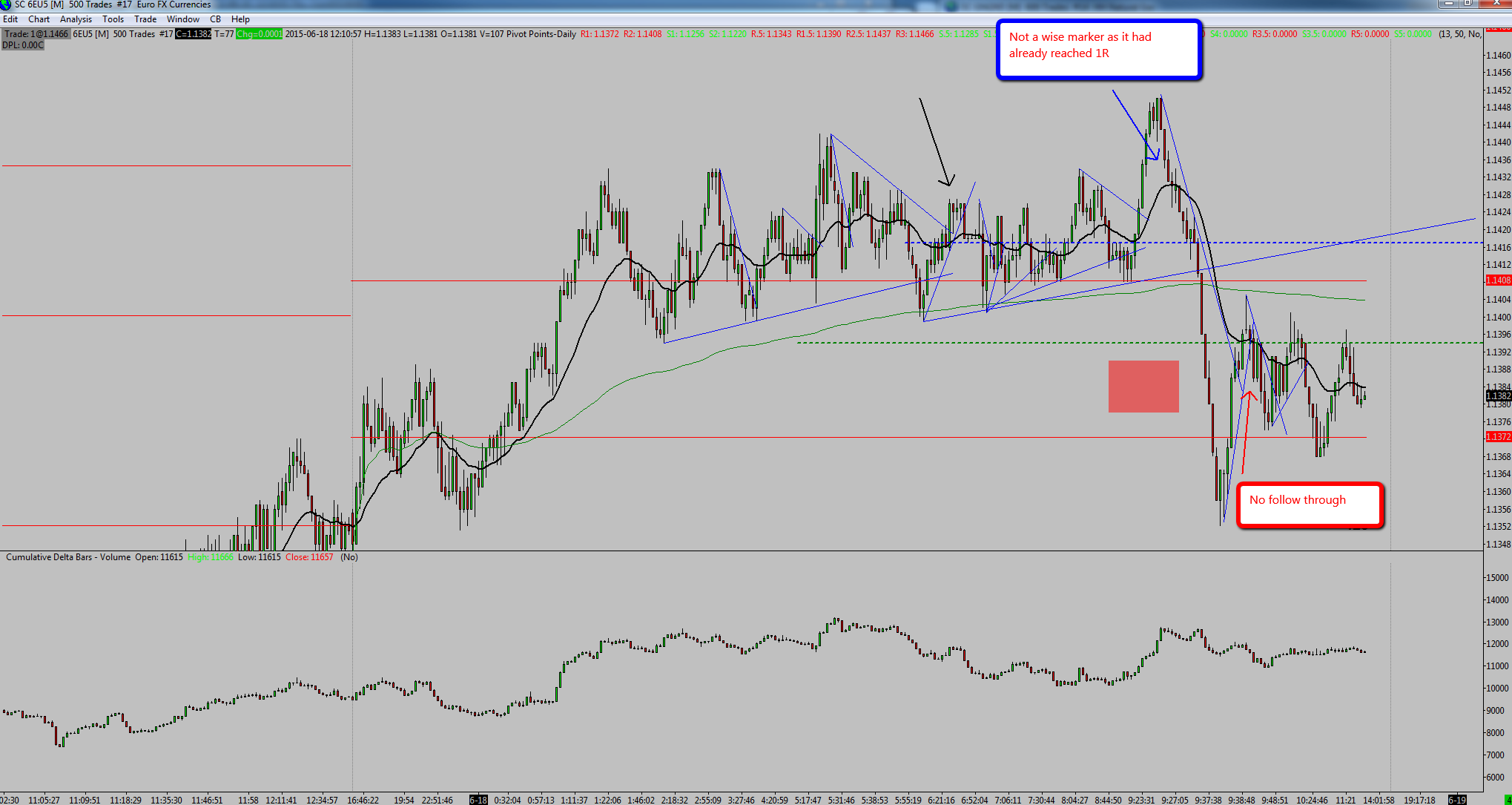Click the 'S2: 1.1220' pivot value
Screen dimensions: 1512x805
coord(728,34)
